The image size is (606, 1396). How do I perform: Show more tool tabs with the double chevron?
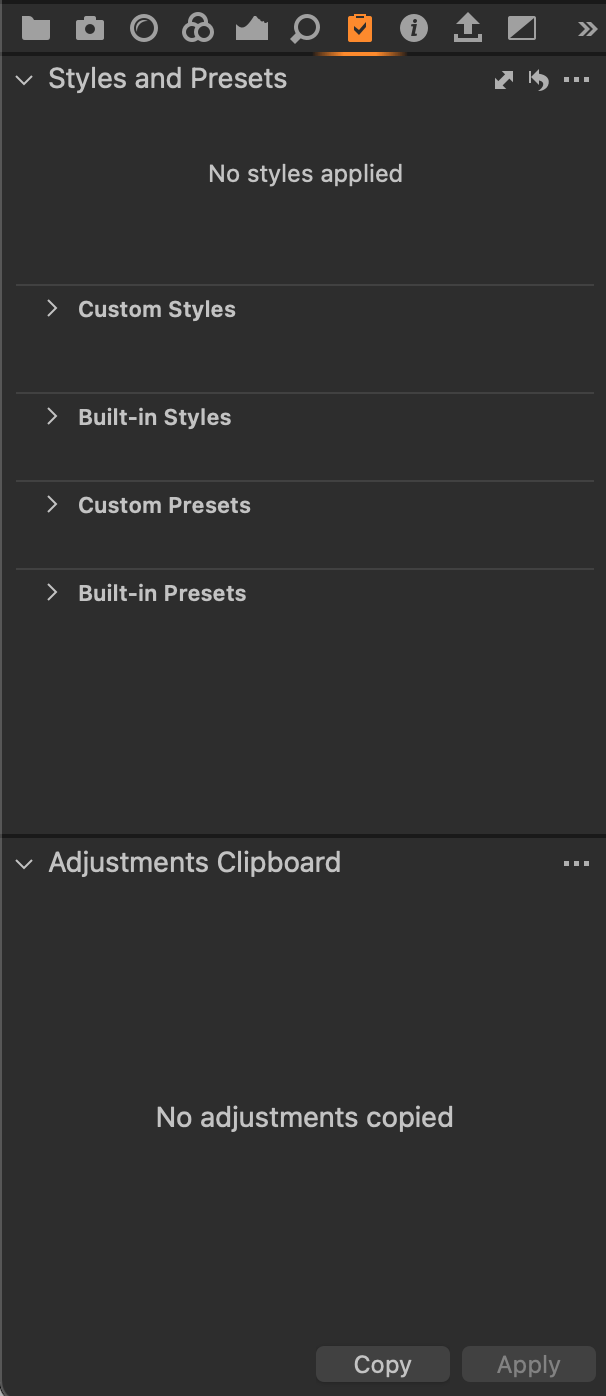(x=588, y=29)
